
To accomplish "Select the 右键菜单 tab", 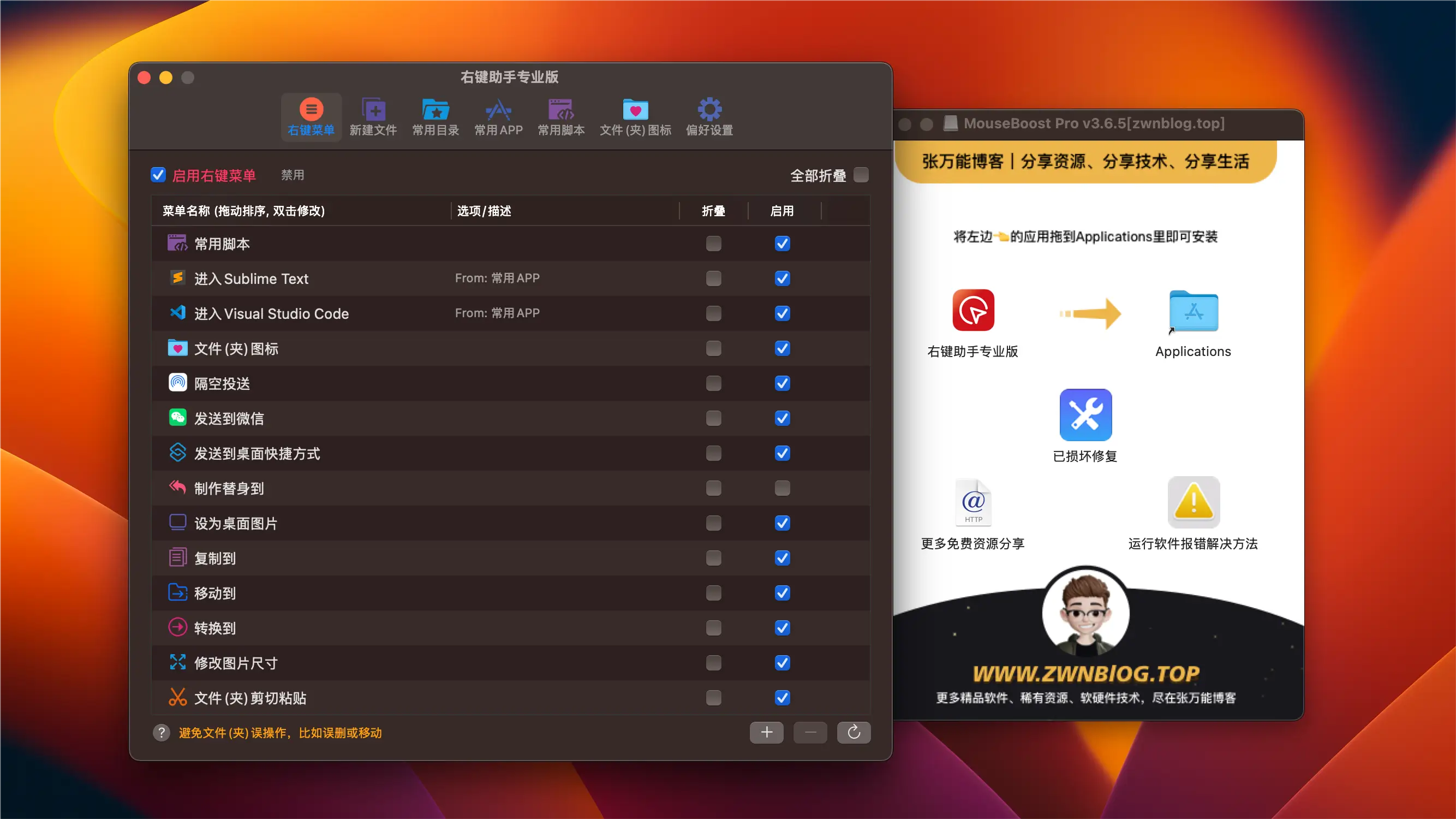I will click(x=311, y=117).
